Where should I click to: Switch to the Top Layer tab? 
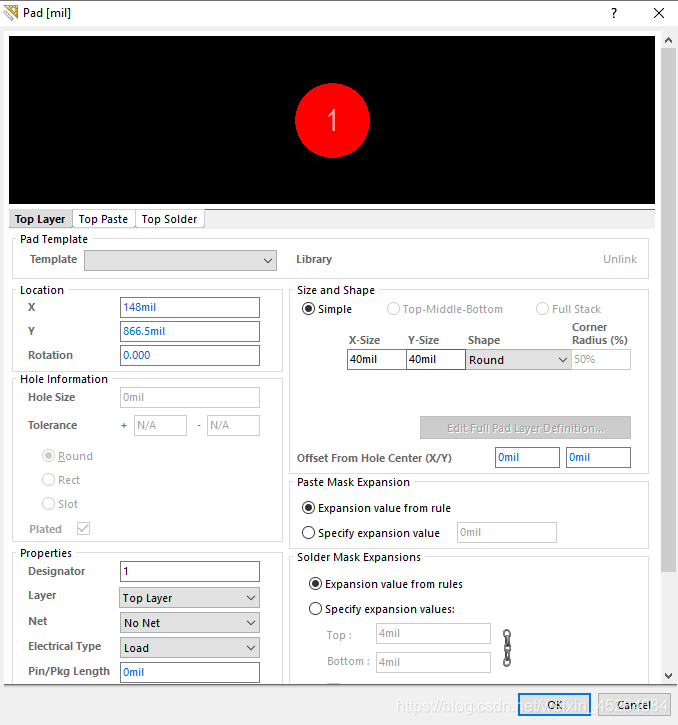tap(40, 219)
